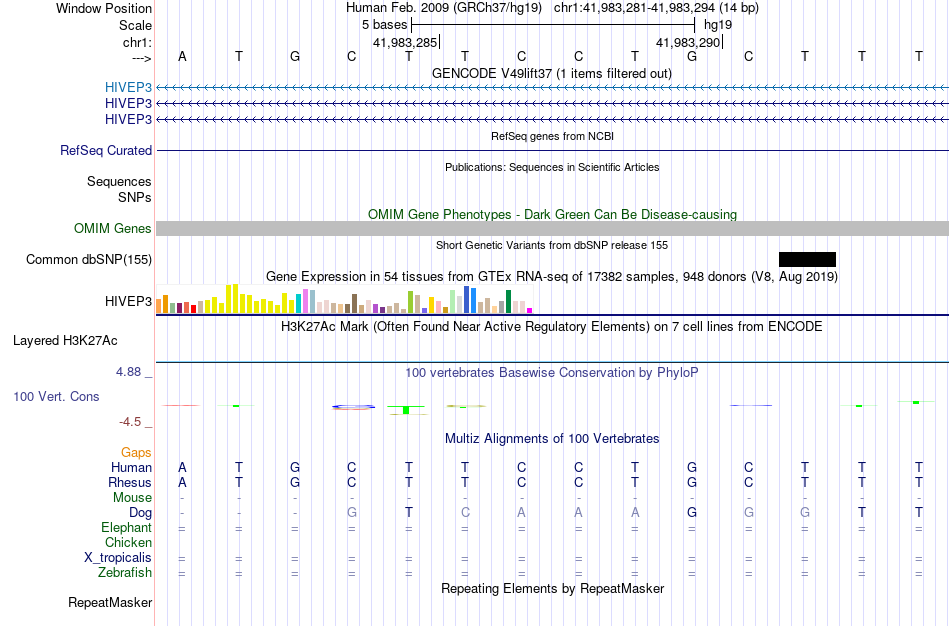Click the Window Position track label
950x626 pixels.
point(104,8)
